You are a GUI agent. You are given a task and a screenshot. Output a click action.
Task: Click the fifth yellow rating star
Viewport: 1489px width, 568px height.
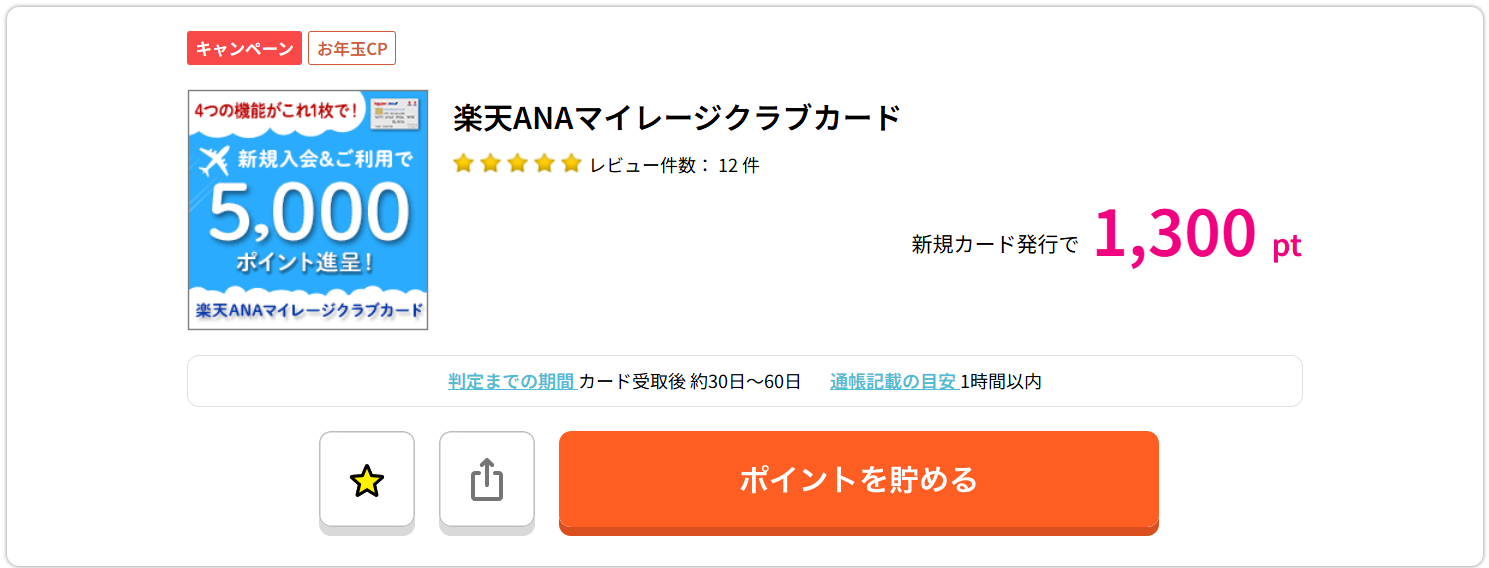pos(571,164)
